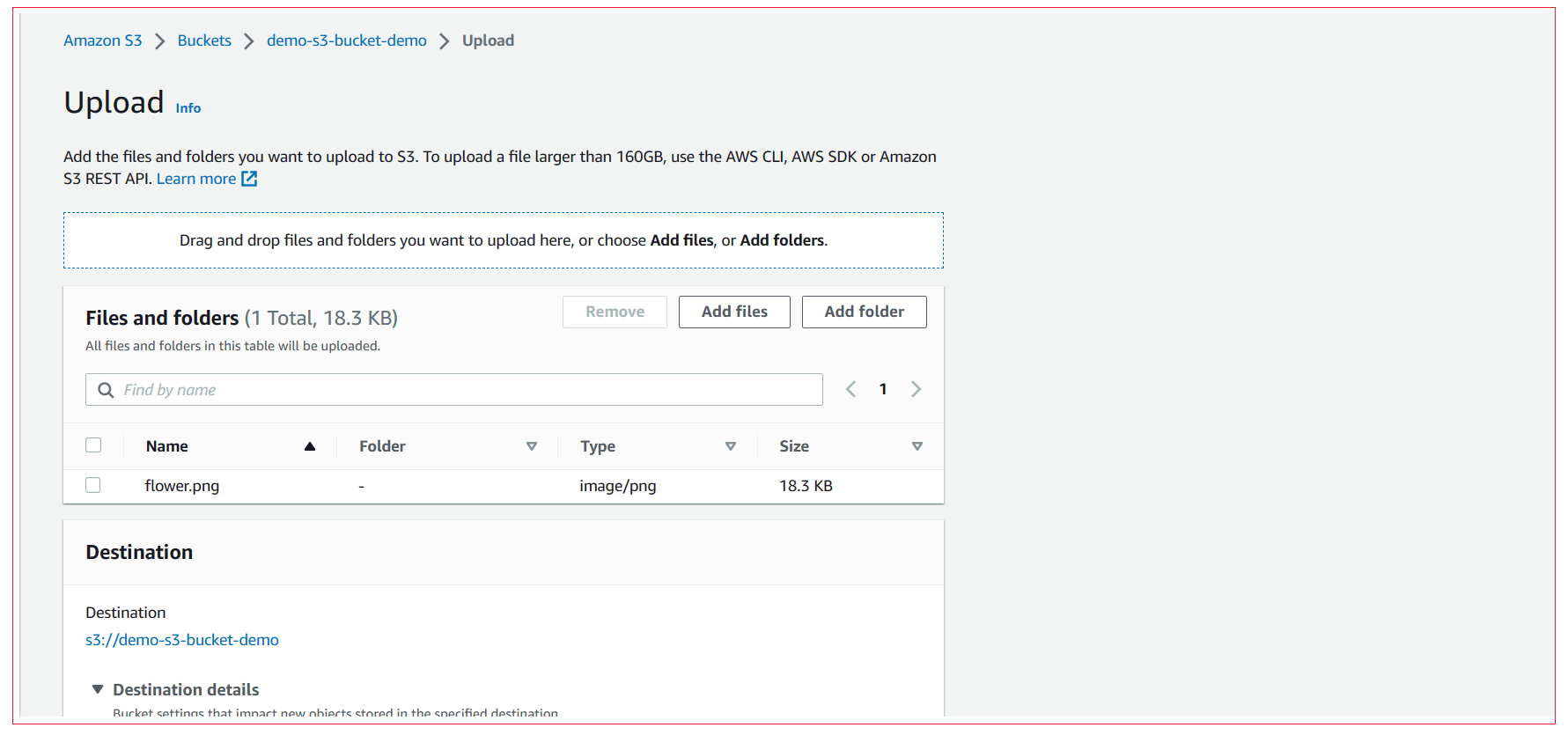Navigate to the Buckets breadcrumb

204,40
